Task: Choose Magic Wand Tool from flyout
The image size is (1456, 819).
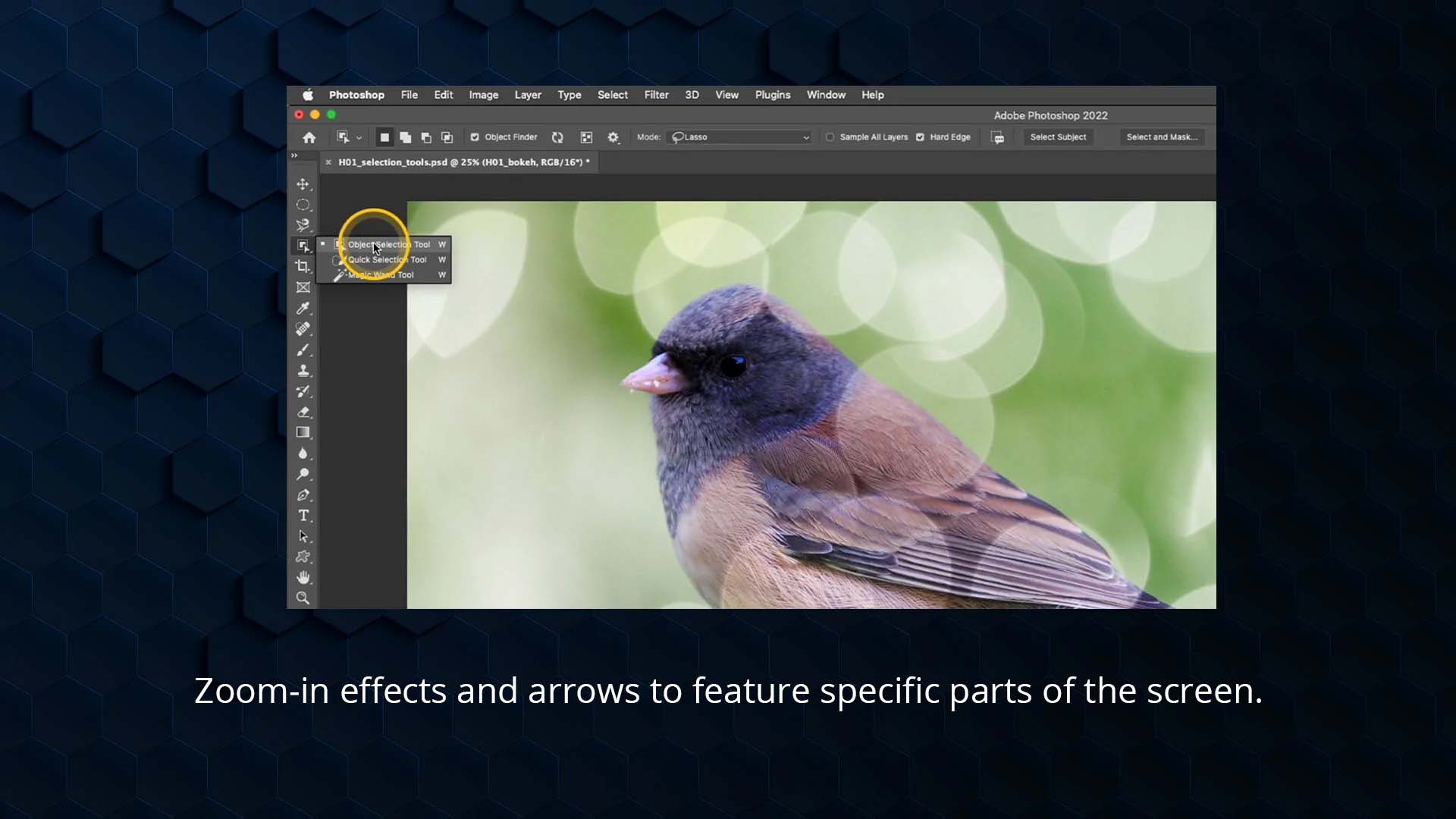Action: click(x=384, y=275)
